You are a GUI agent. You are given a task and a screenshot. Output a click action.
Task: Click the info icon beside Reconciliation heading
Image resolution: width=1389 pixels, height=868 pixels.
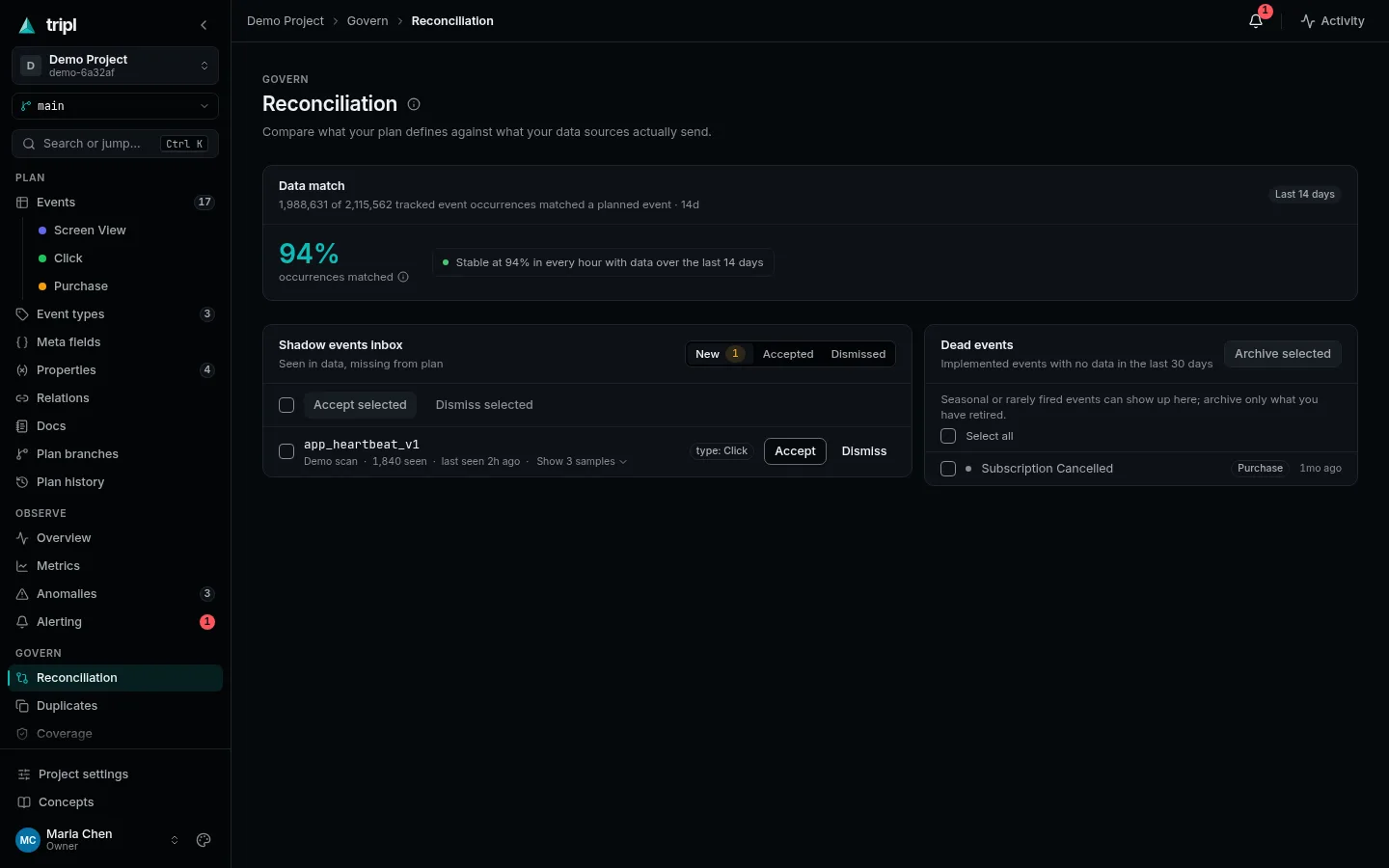(x=414, y=104)
